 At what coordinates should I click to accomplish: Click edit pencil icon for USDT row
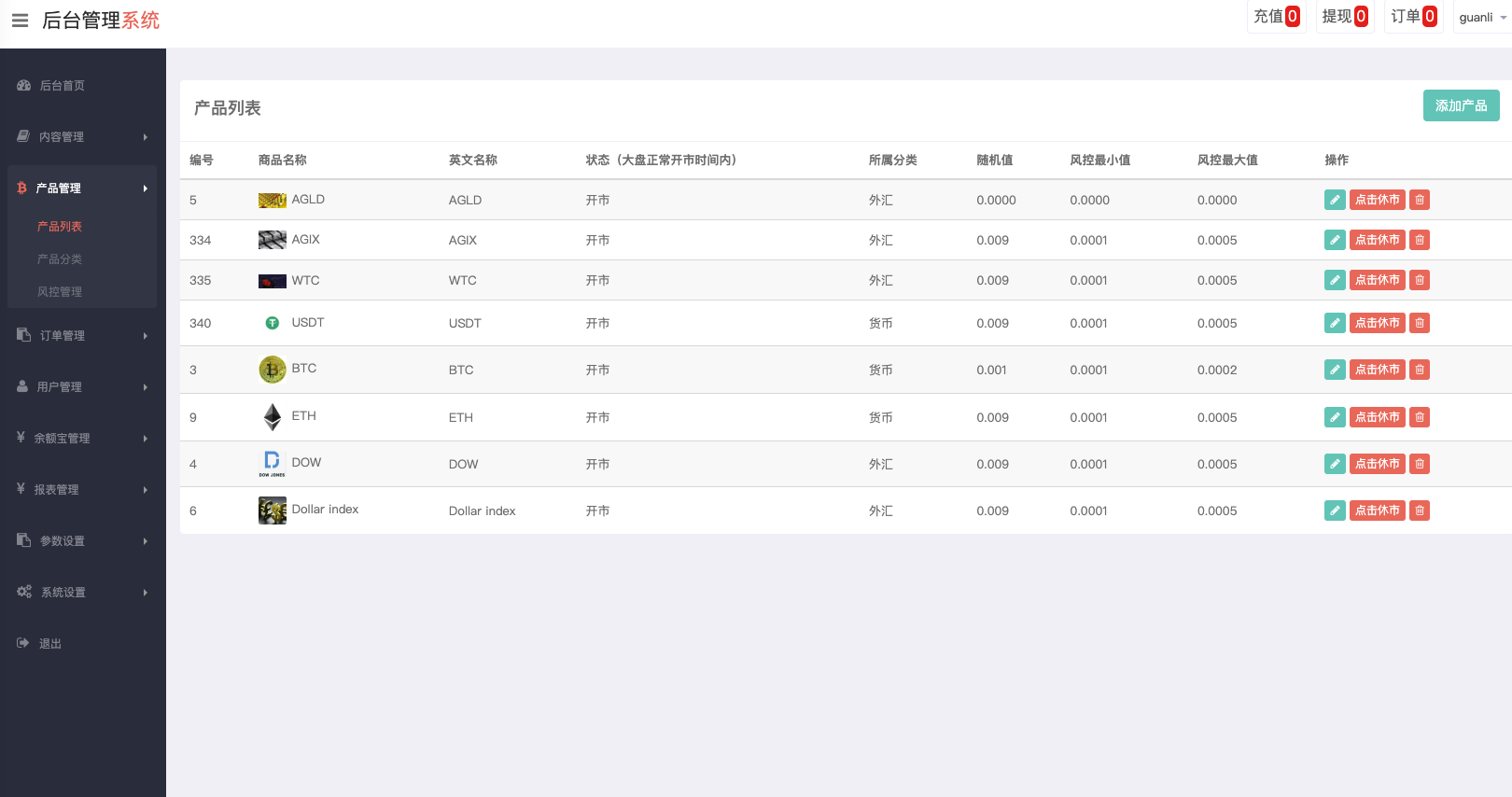click(x=1335, y=323)
